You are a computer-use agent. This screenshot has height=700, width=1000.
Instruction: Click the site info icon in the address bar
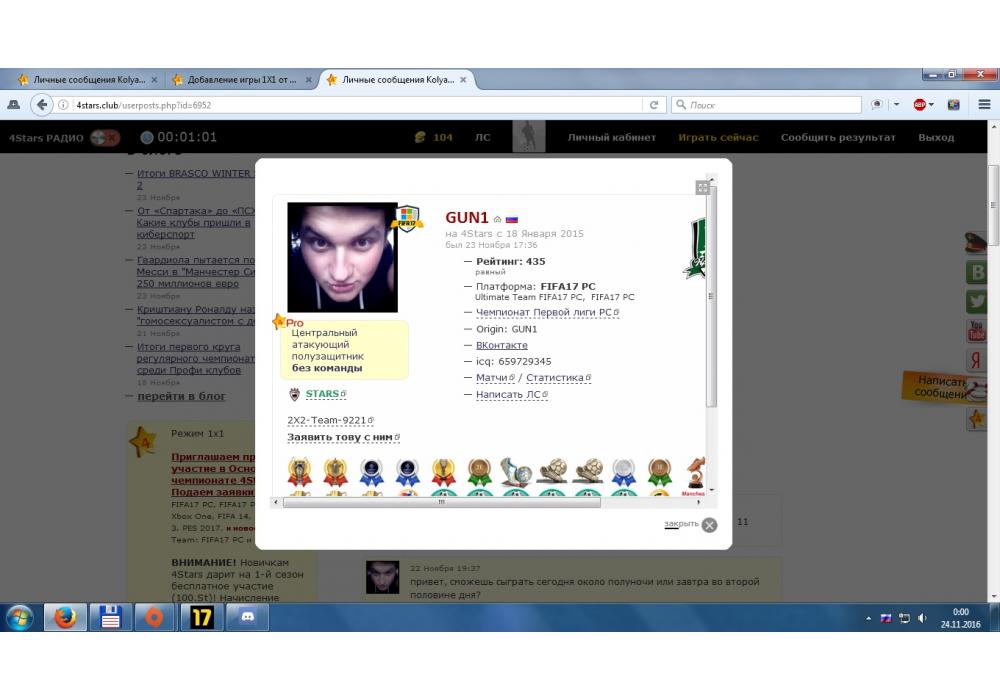pos(63,105)
